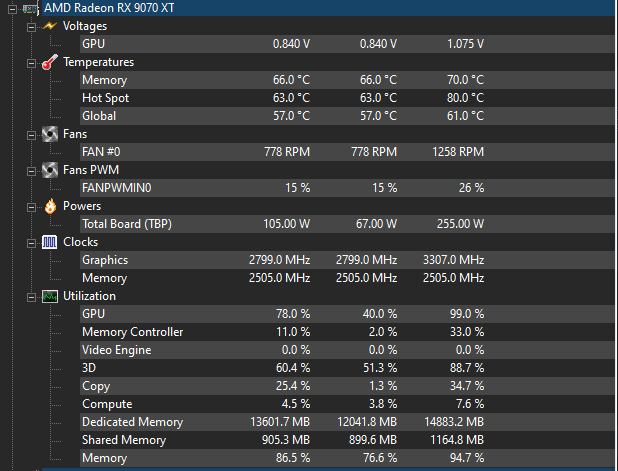618x471 pixels.
Task: Select the Temperatures category label
Action: click(99, 62)
